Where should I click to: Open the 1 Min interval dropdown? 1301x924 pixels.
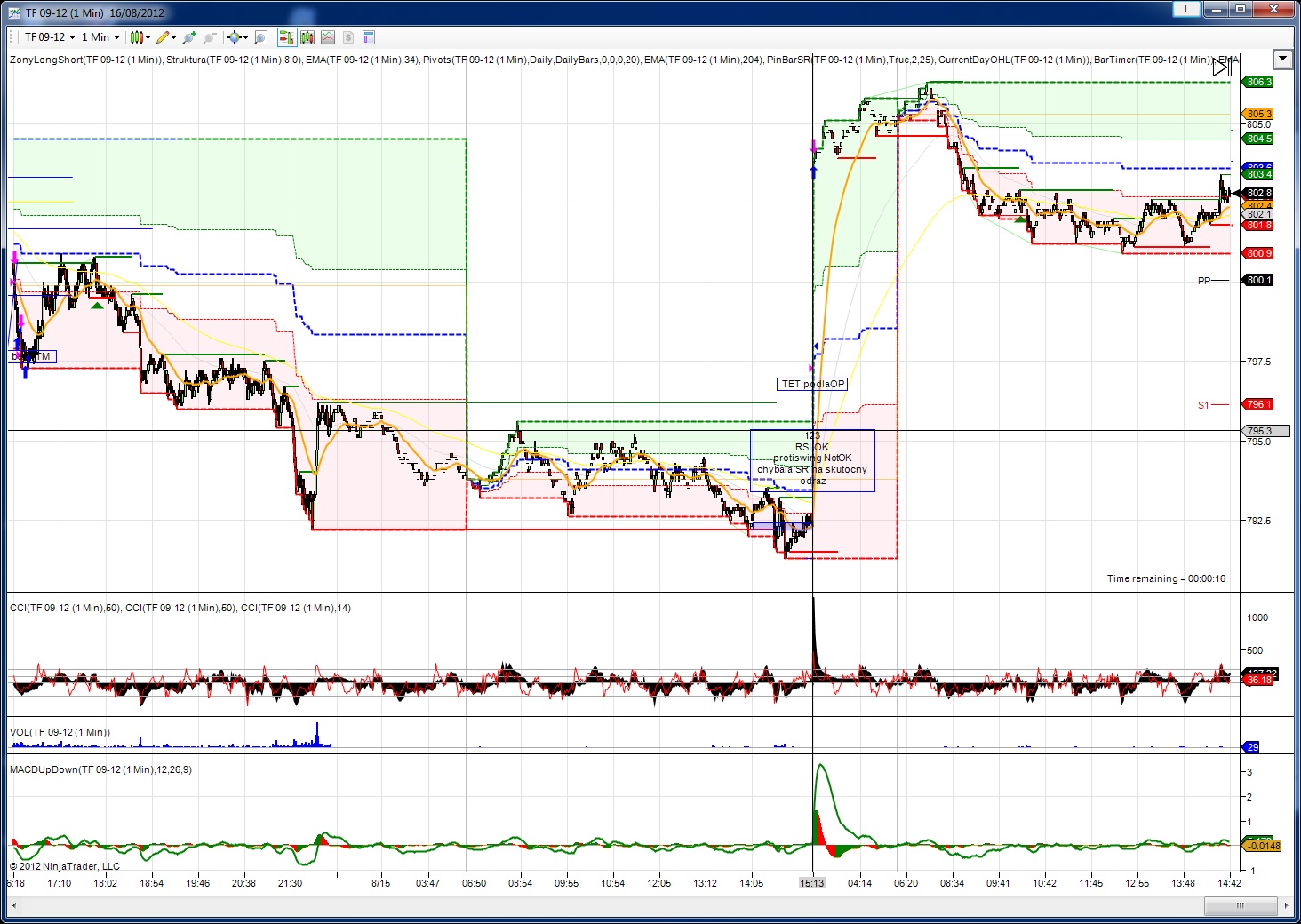click(100, 37)
